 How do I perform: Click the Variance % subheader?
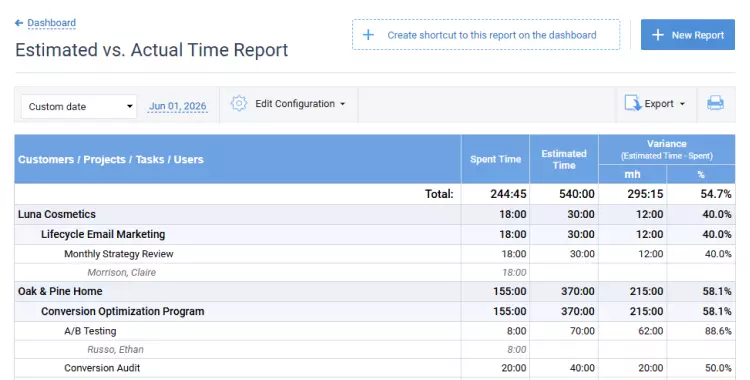tap(701, 174)
